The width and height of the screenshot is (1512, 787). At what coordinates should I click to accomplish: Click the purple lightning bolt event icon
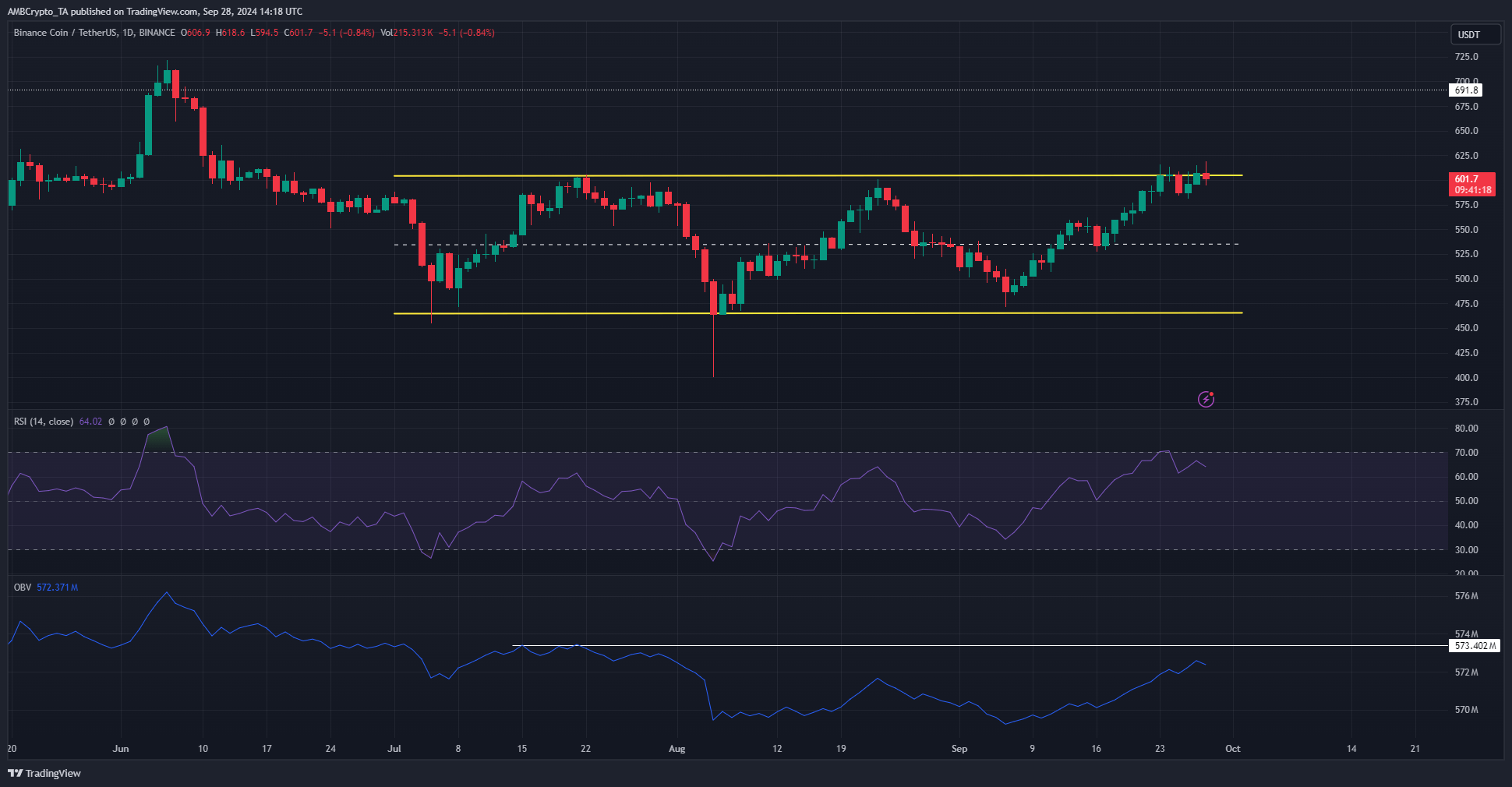coord(1206,400)
